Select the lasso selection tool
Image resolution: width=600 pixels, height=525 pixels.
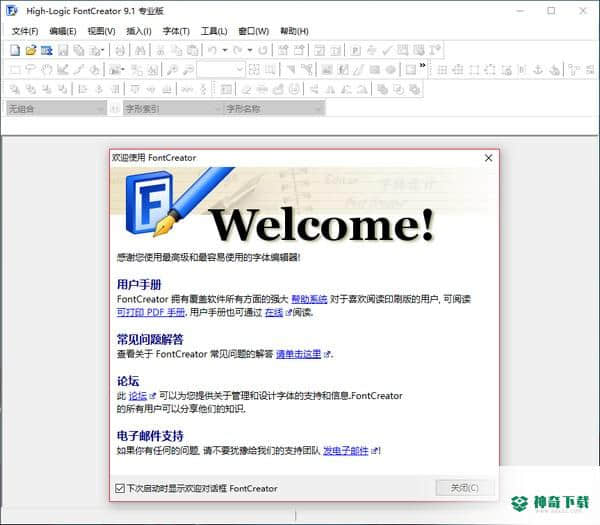coord(30,70)
